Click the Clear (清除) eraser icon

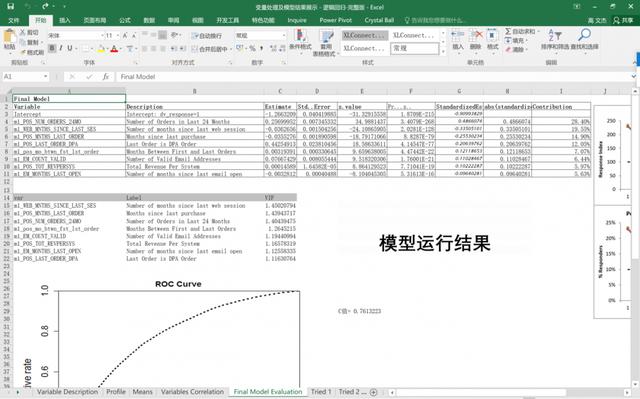coord(508,49)
